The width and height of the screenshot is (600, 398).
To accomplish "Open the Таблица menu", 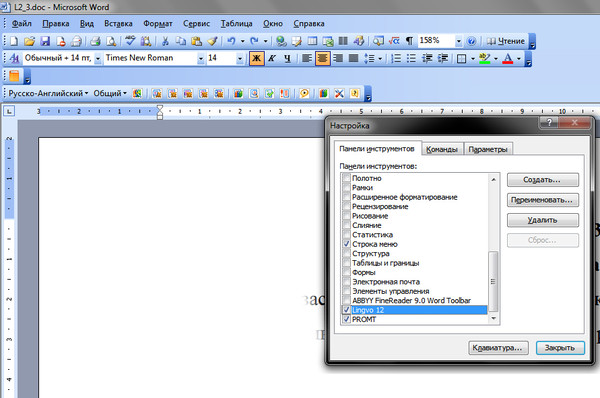I will coord(236,24).
